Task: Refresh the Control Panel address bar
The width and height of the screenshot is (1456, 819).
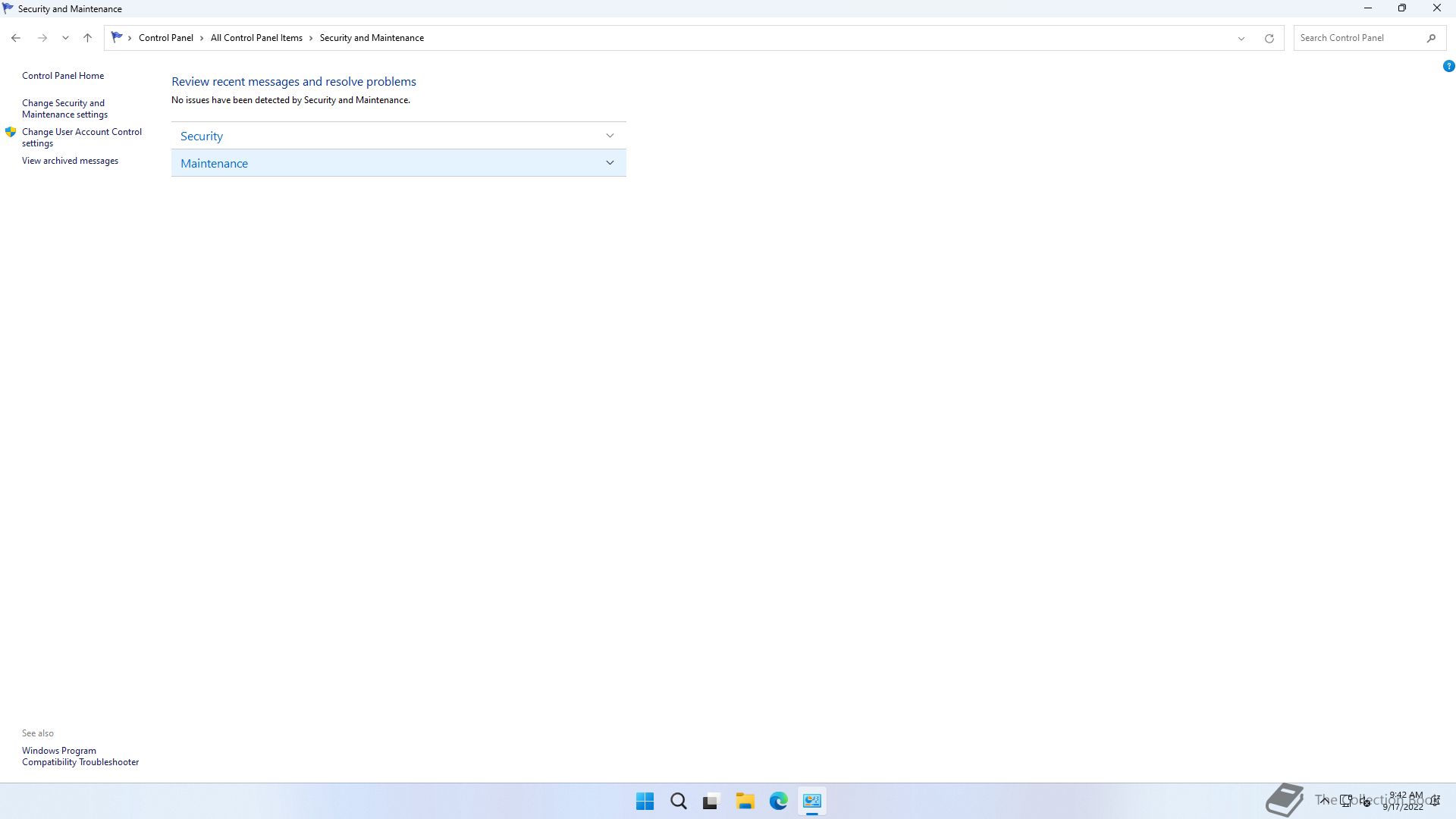Action: 1269,38
